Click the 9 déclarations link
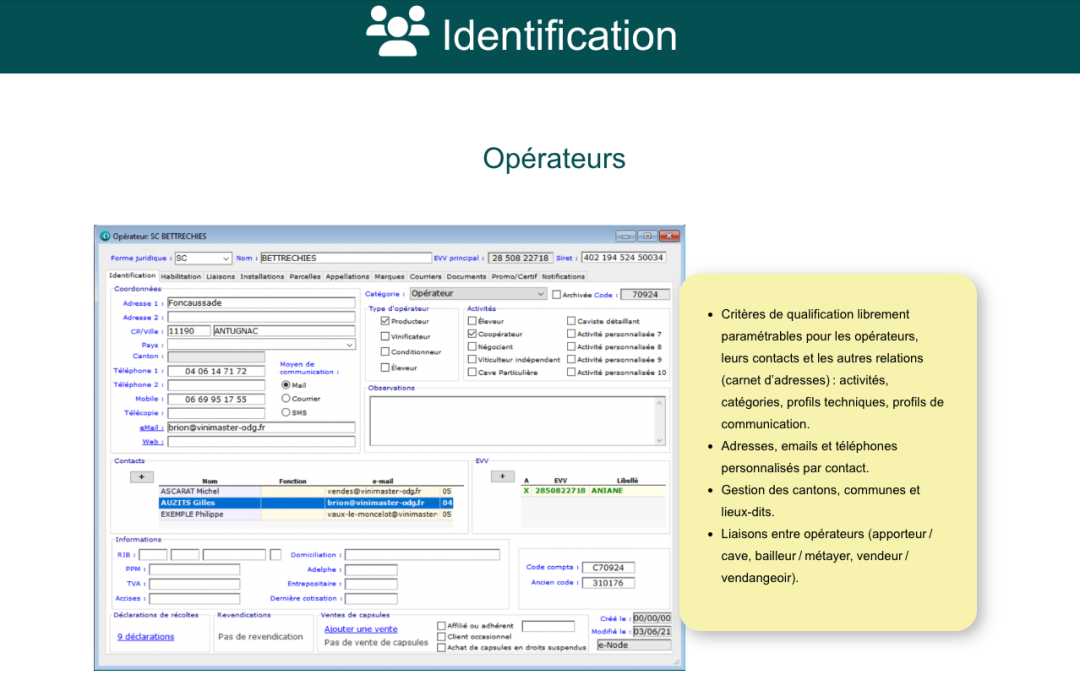 pos(145,636)
